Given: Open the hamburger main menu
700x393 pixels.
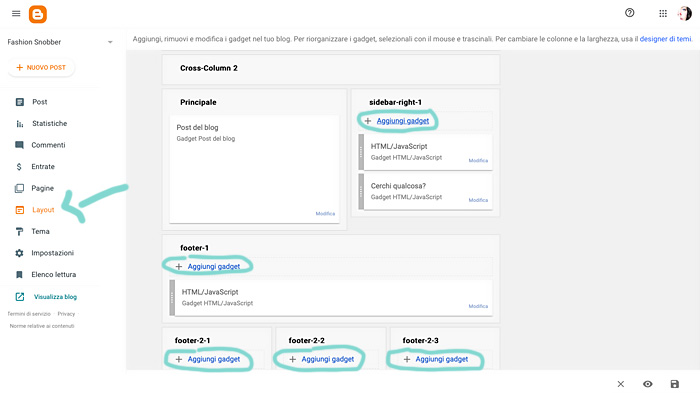Looking at the screenshot, I should pos(16,13).
